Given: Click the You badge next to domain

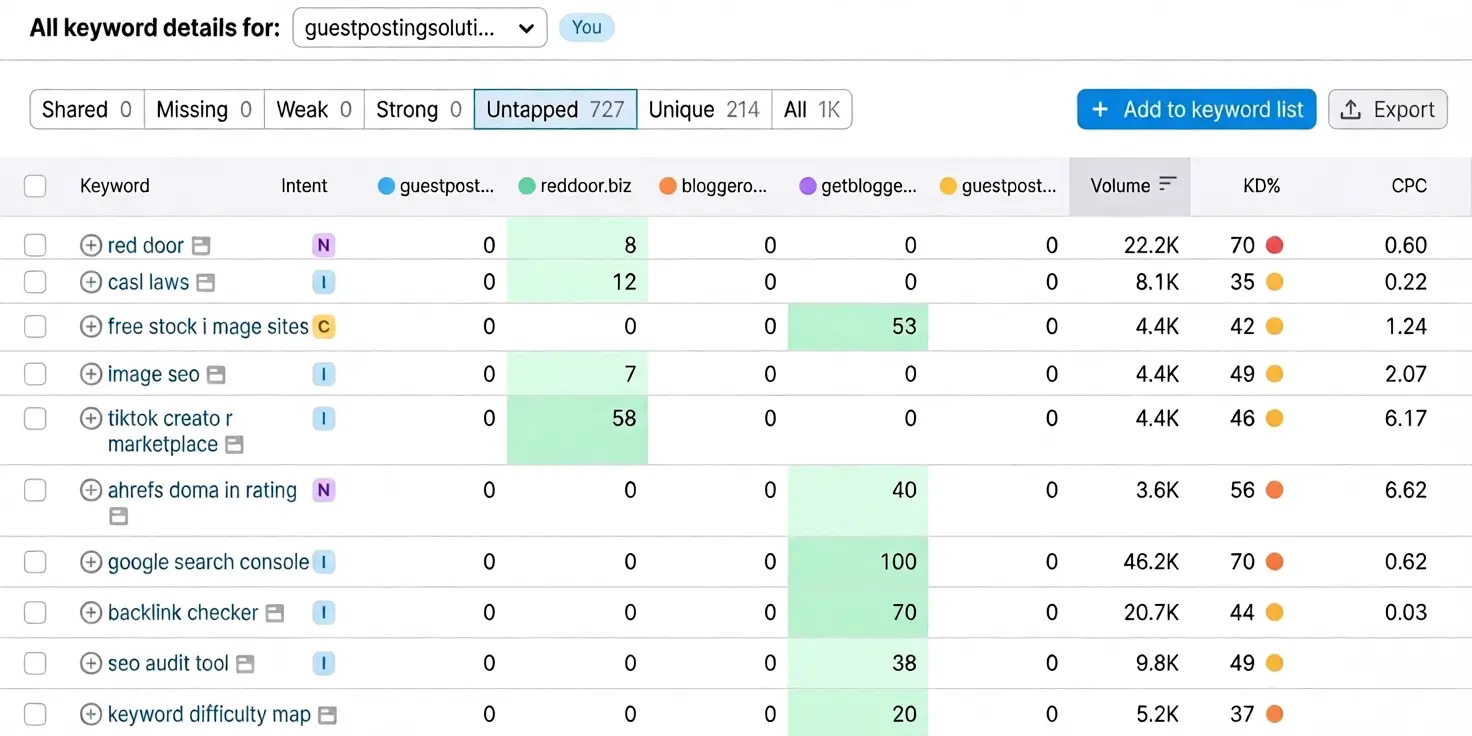Looking at the screenshot, I should [587, 27].
